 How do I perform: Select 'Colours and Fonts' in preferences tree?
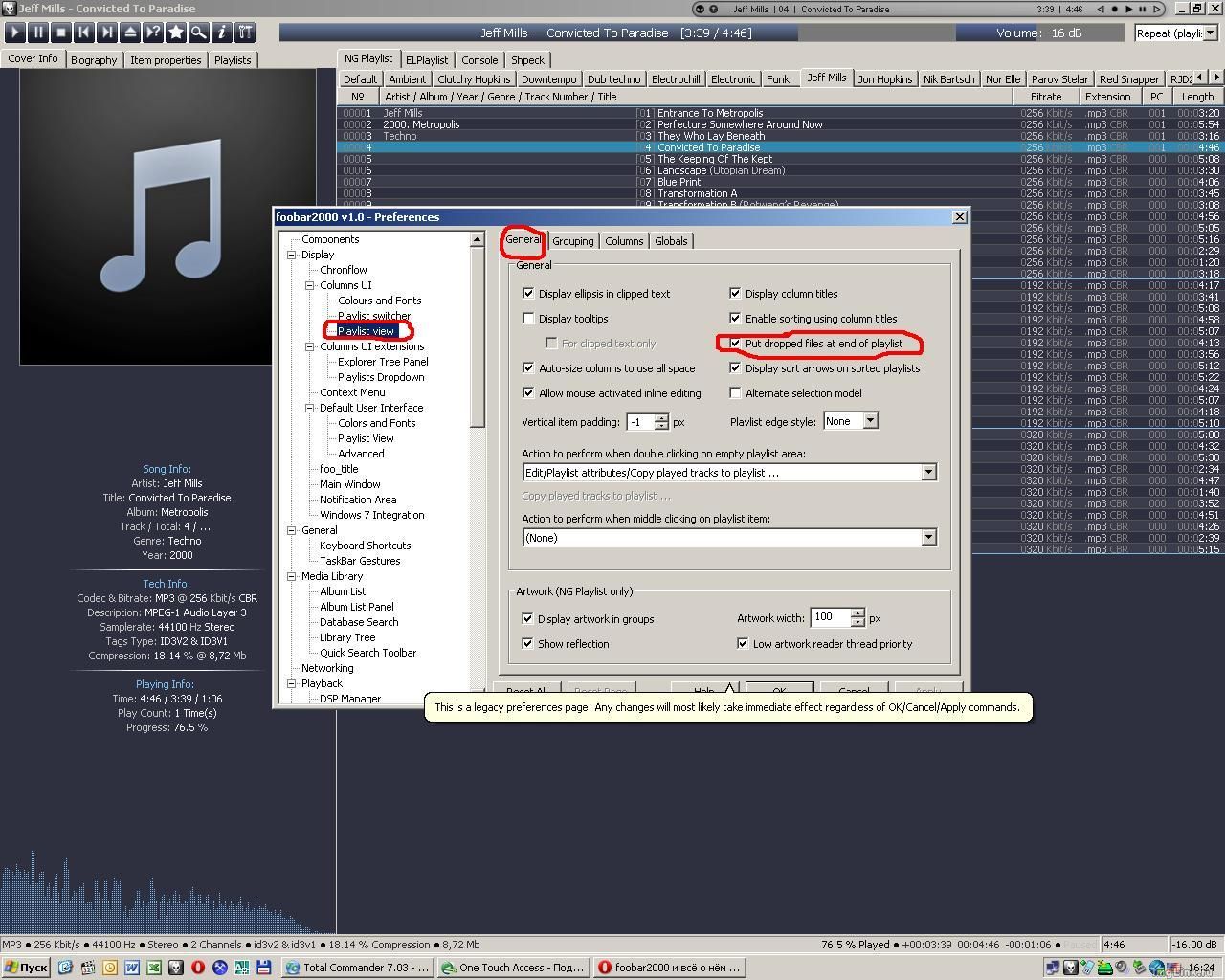(379, 301)
